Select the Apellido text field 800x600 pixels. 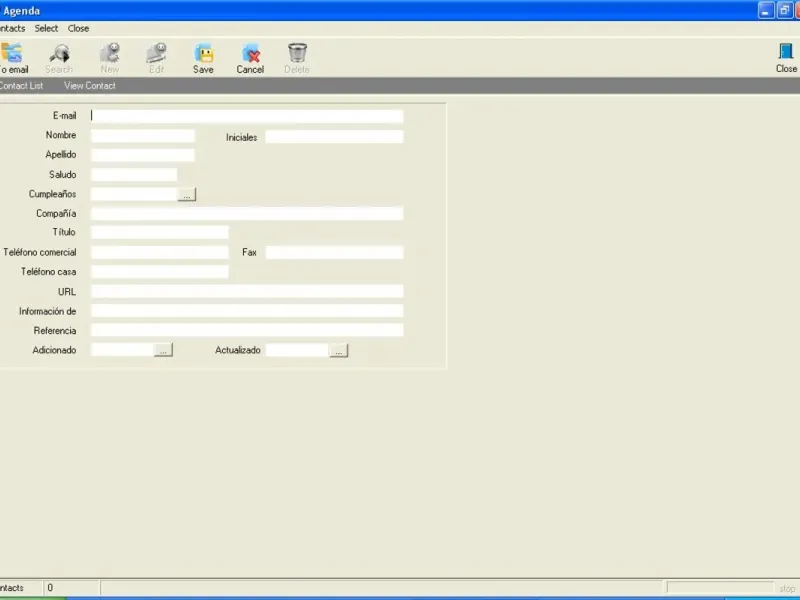[143, 155]
